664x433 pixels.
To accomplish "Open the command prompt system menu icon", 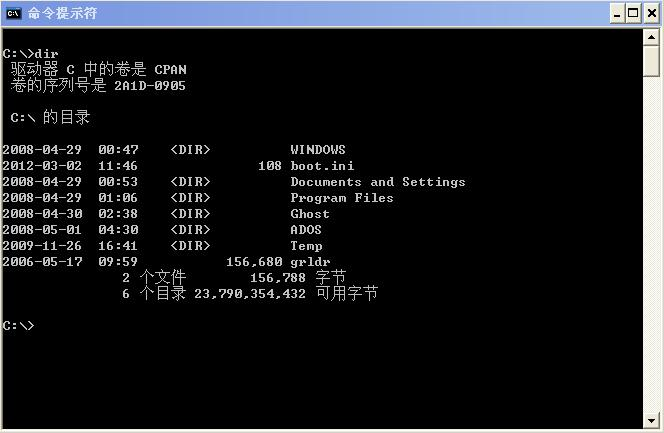I will [14, 14].
